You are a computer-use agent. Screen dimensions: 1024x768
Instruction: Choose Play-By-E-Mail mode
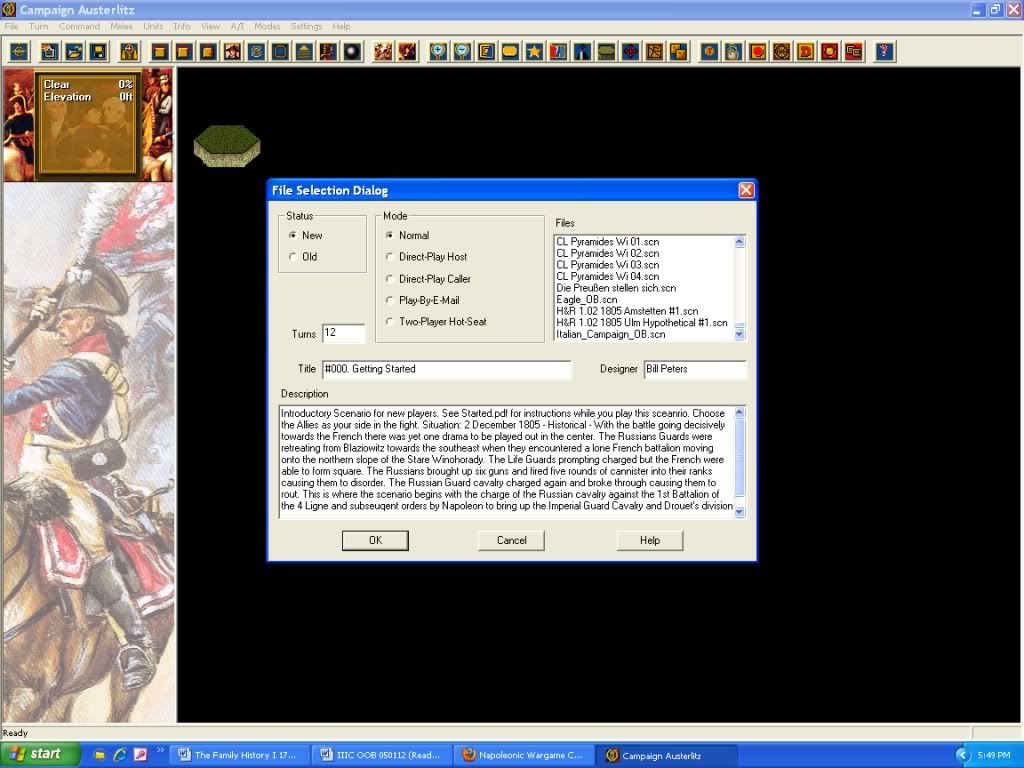pyautogui.click(x=390, y=300)
